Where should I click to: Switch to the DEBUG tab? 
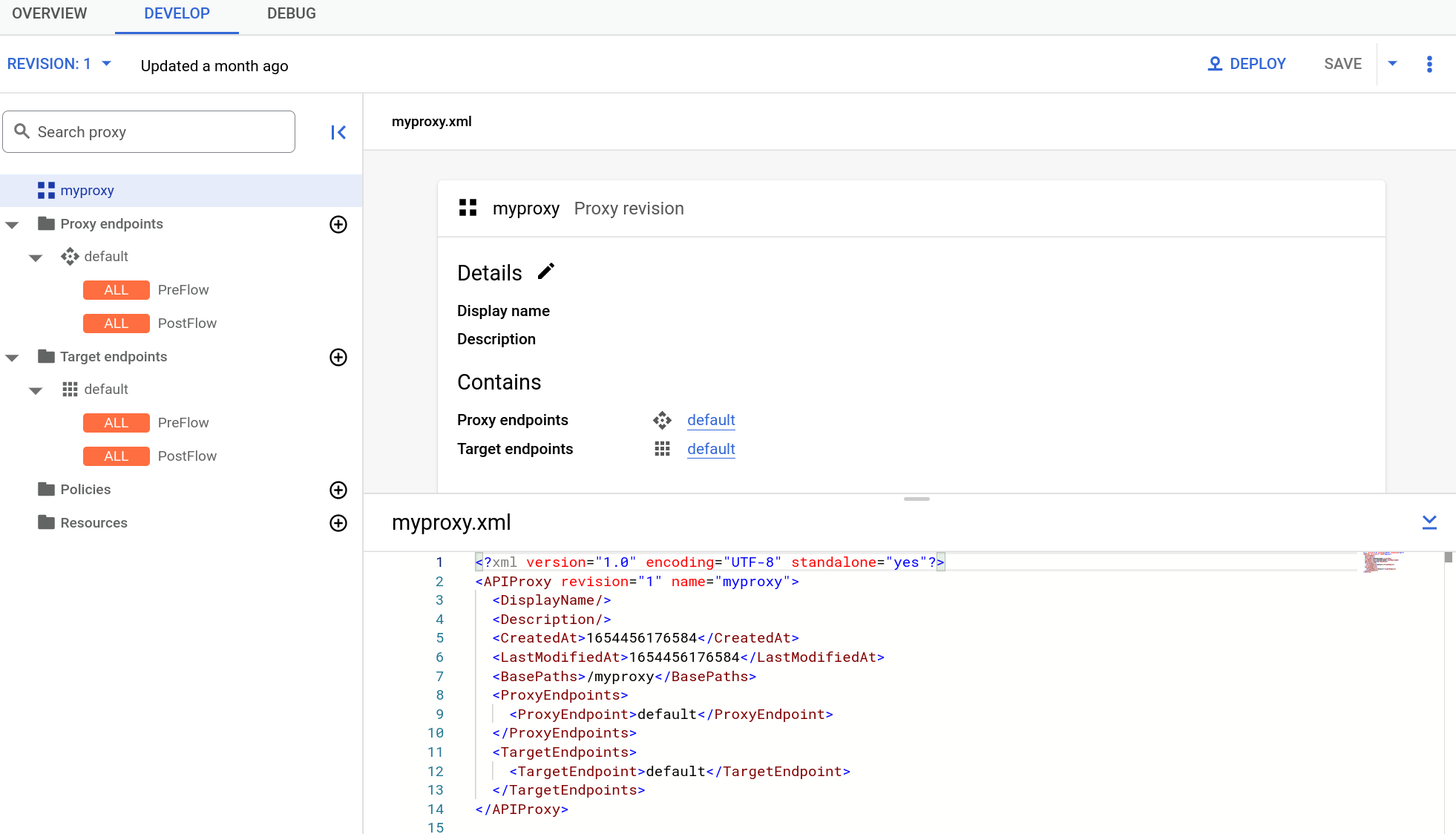click(x=291, y=14)
